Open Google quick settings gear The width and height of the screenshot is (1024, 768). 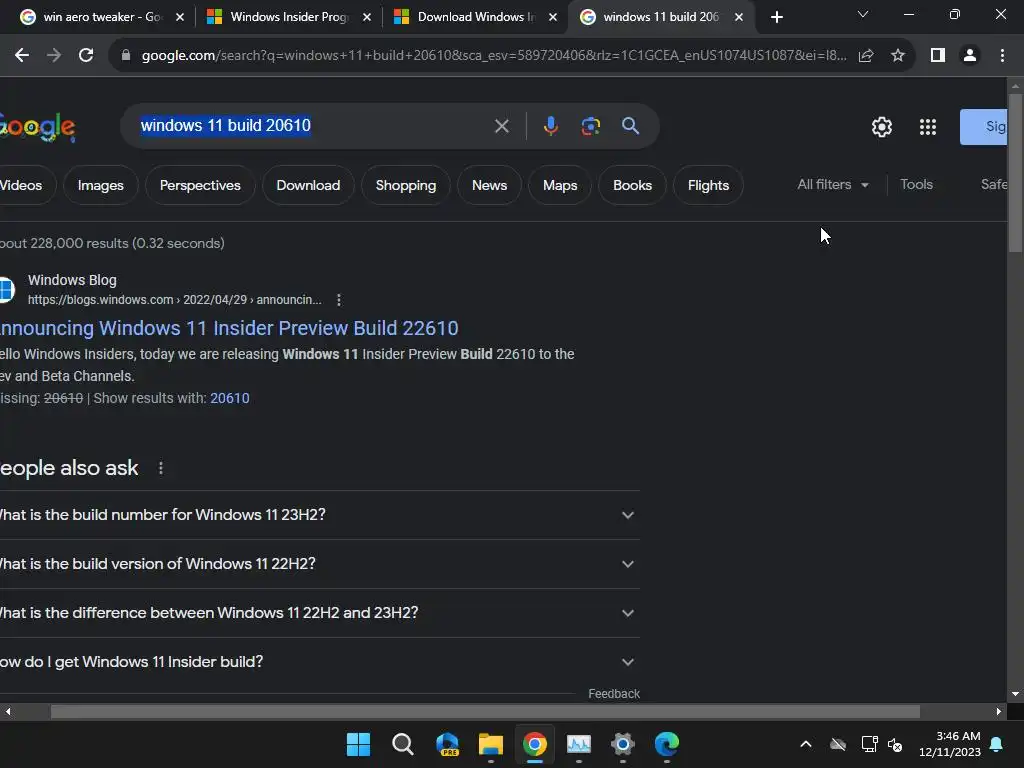882,127
